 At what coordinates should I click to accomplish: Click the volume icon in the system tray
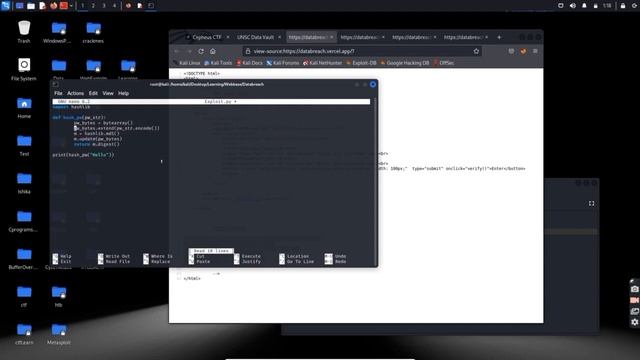pos(573,6)
